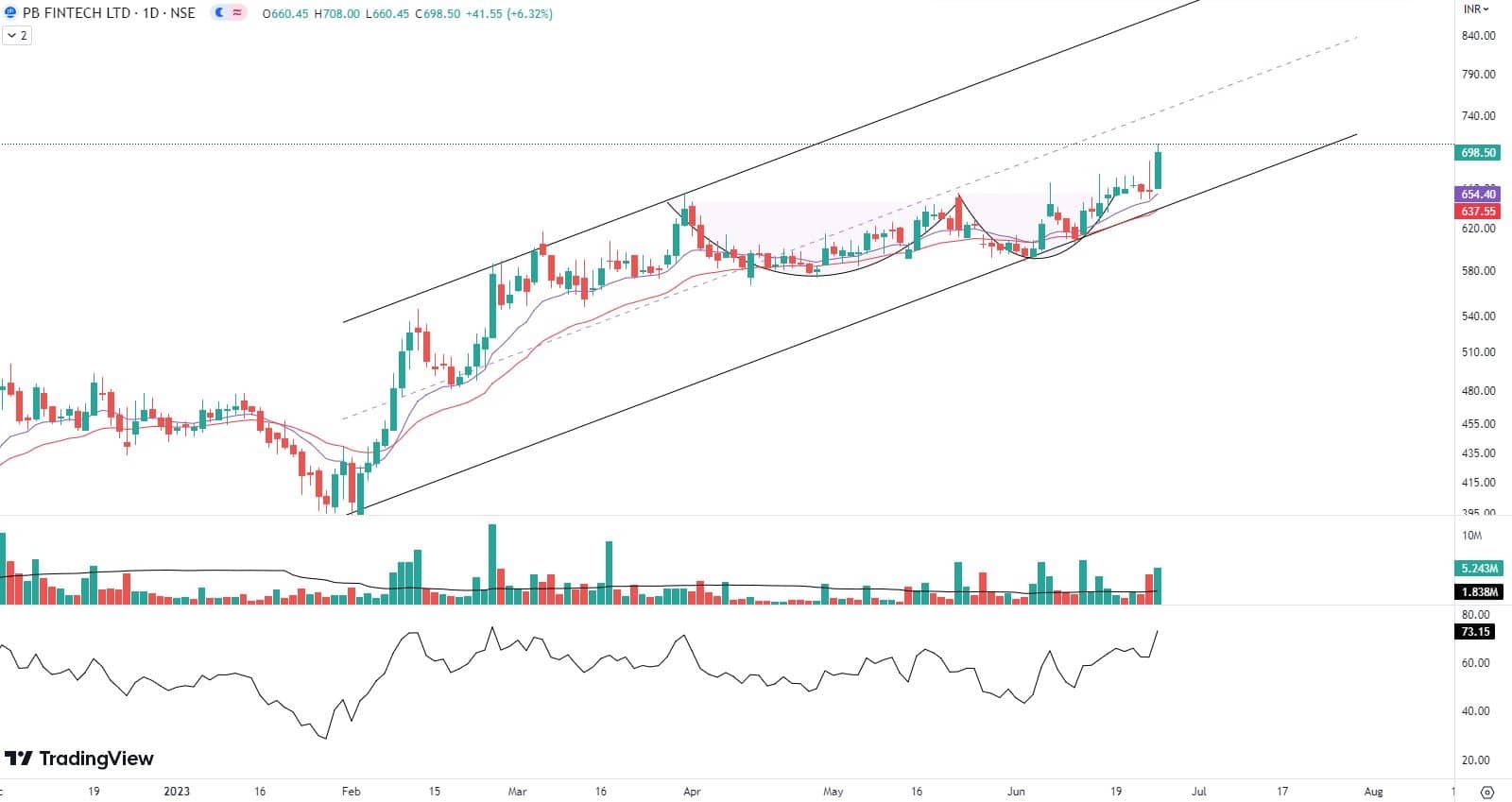Click the 5.243M volume value label
This screenshot has width=1512, height=802.
pyautogui.click(x=1478, y=569)
